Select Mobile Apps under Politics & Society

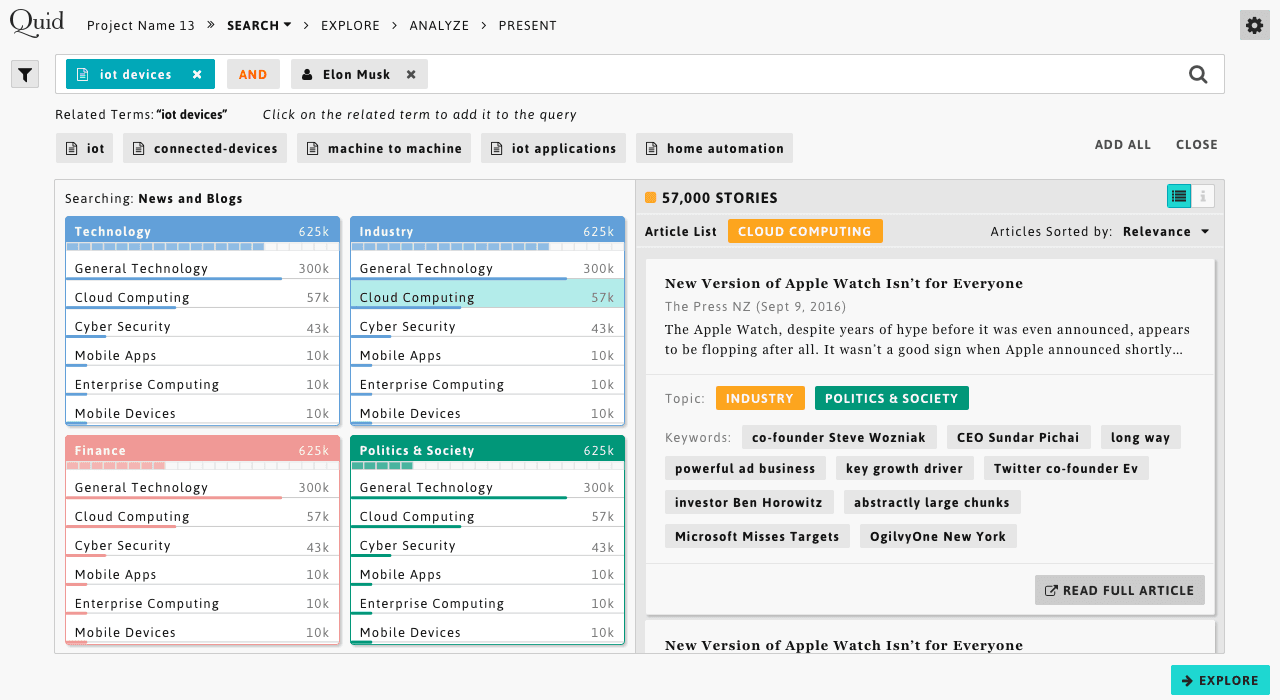pos(487,574)
